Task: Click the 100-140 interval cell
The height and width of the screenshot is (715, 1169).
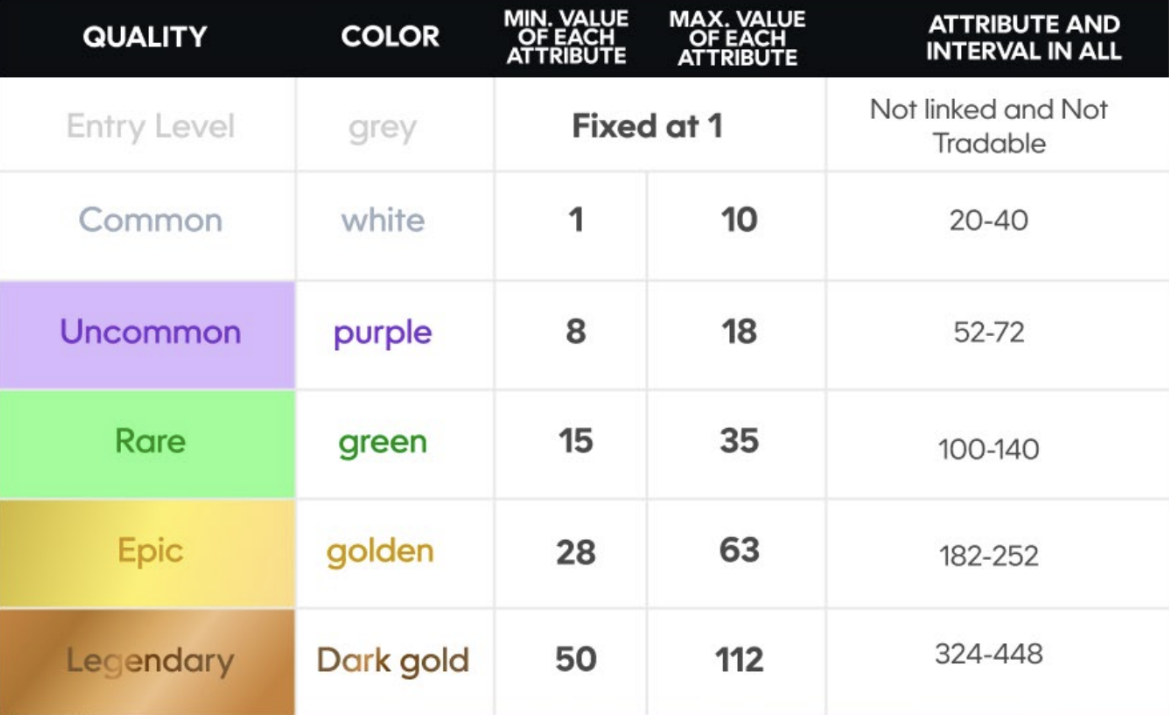Action: (x=989, y=449)
